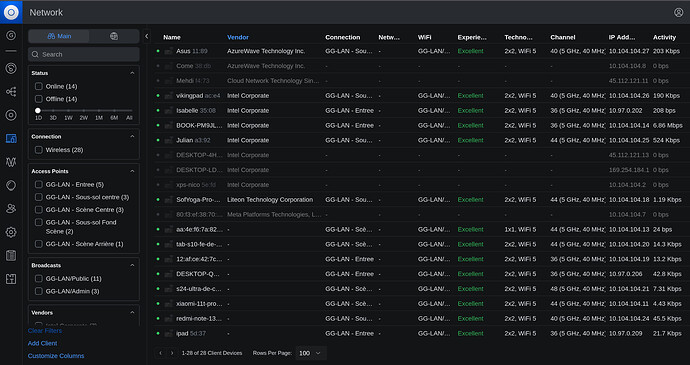Image resolution: width=690 pixels, height=365 pixels.
Task: Collapse the filter side panel arrow
Action: 147,37
